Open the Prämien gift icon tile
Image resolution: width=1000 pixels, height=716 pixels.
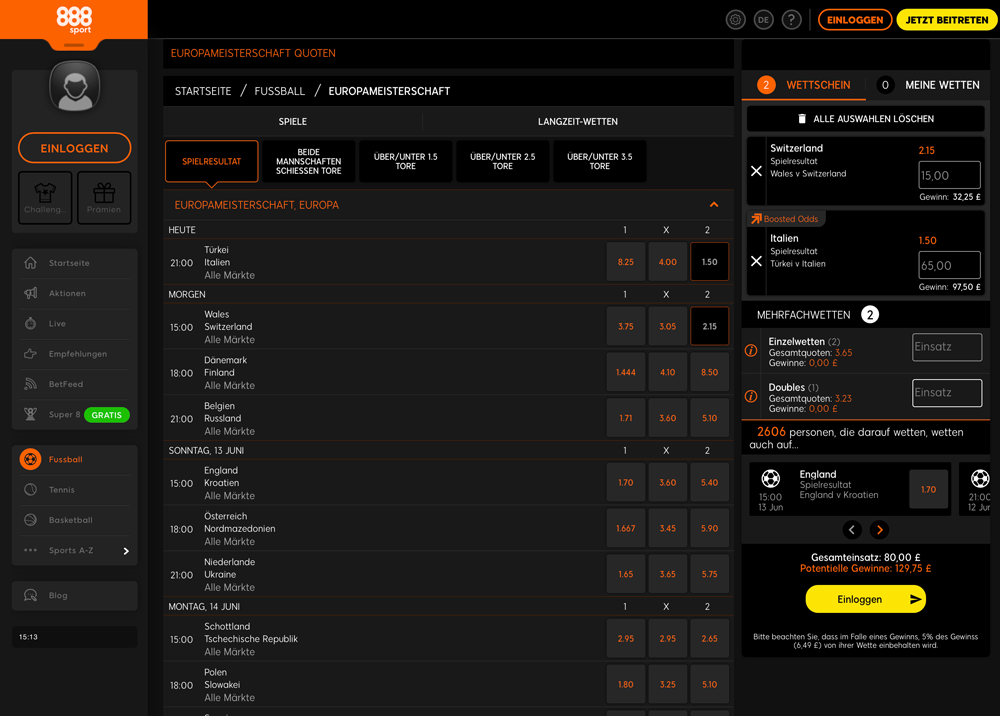coord(104,198)
